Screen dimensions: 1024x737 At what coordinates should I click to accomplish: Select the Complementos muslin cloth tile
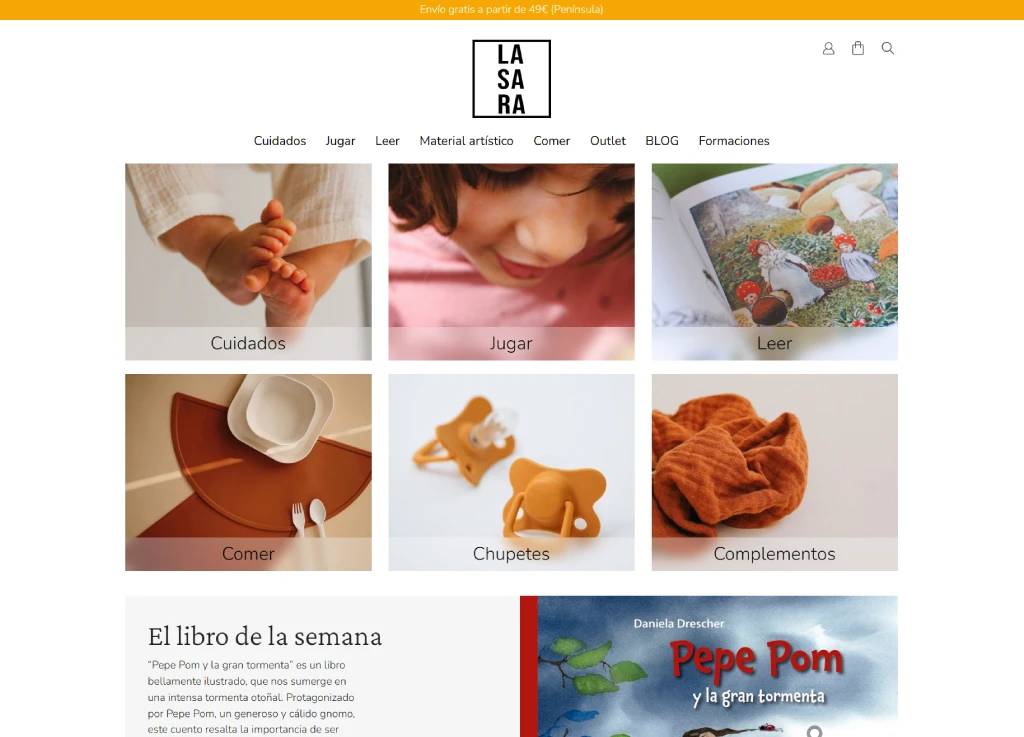click(x=775, y=473)
